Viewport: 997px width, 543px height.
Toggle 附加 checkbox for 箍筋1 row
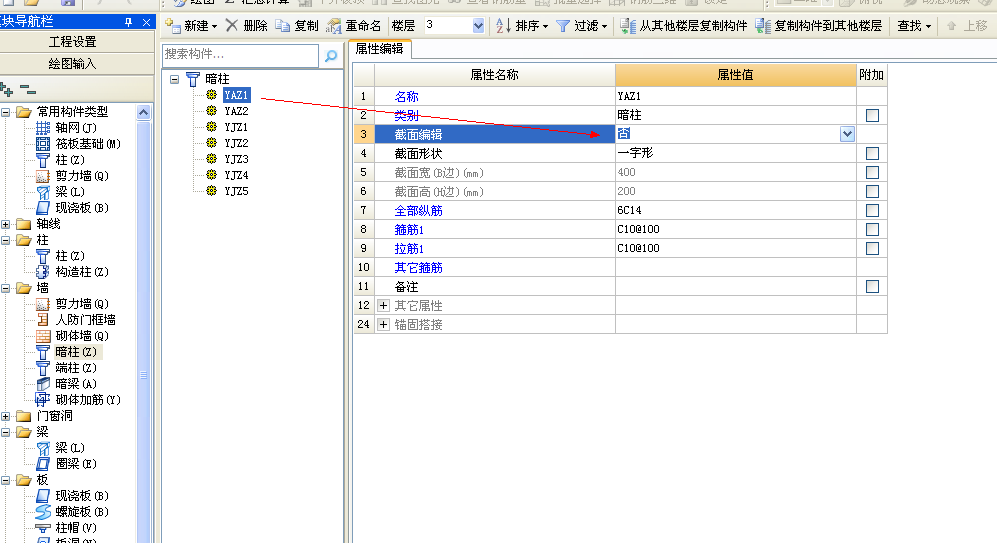(x=872, y=230)
